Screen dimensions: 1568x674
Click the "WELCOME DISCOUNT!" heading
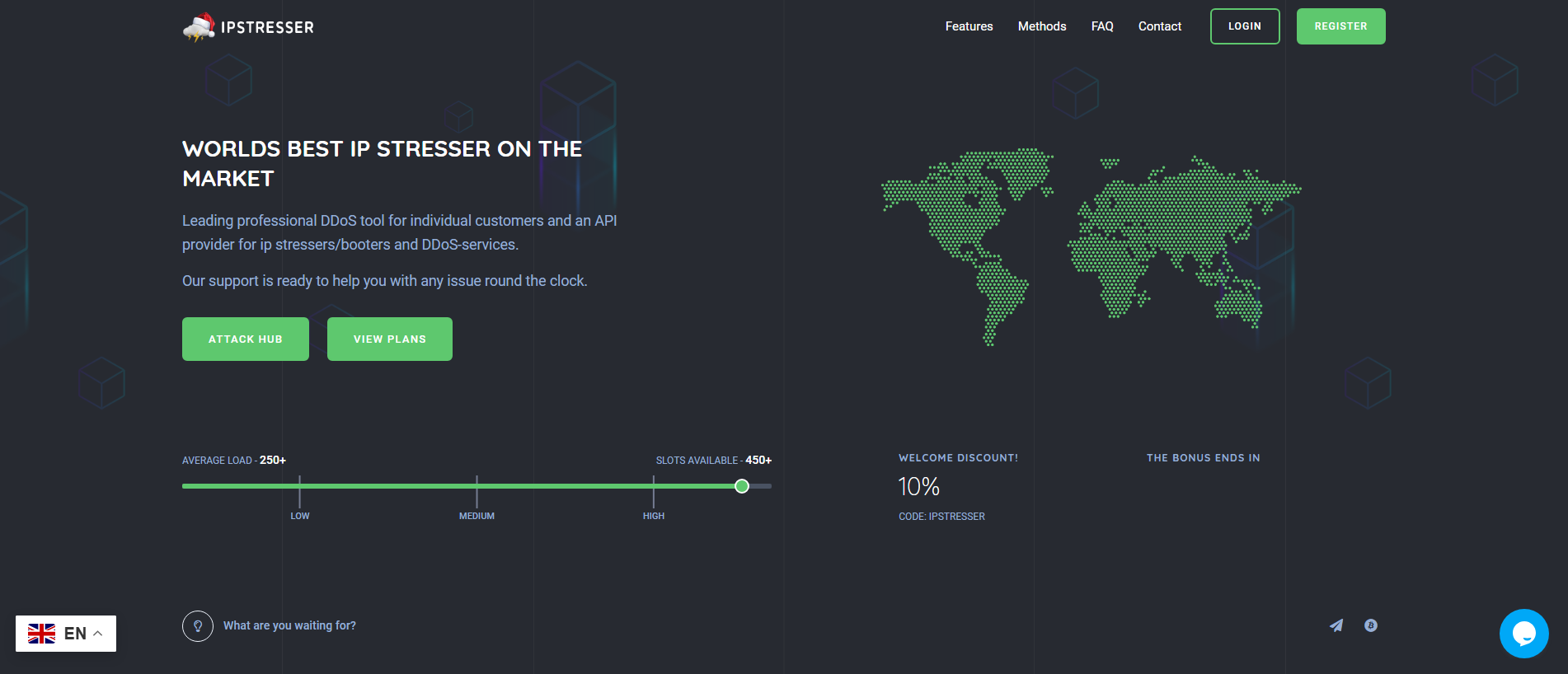pos(959,458)
